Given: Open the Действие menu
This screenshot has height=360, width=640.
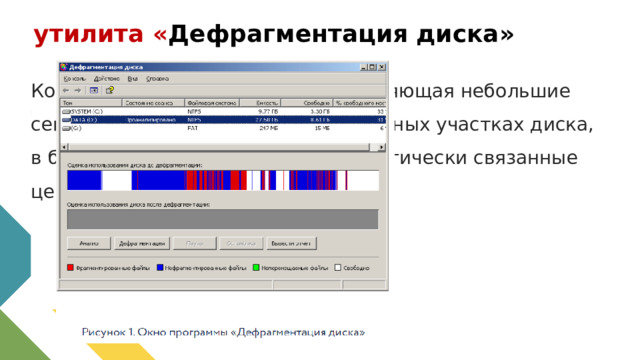Looking at the screenshot, I should pyautogui.click(x=107, y=79).
